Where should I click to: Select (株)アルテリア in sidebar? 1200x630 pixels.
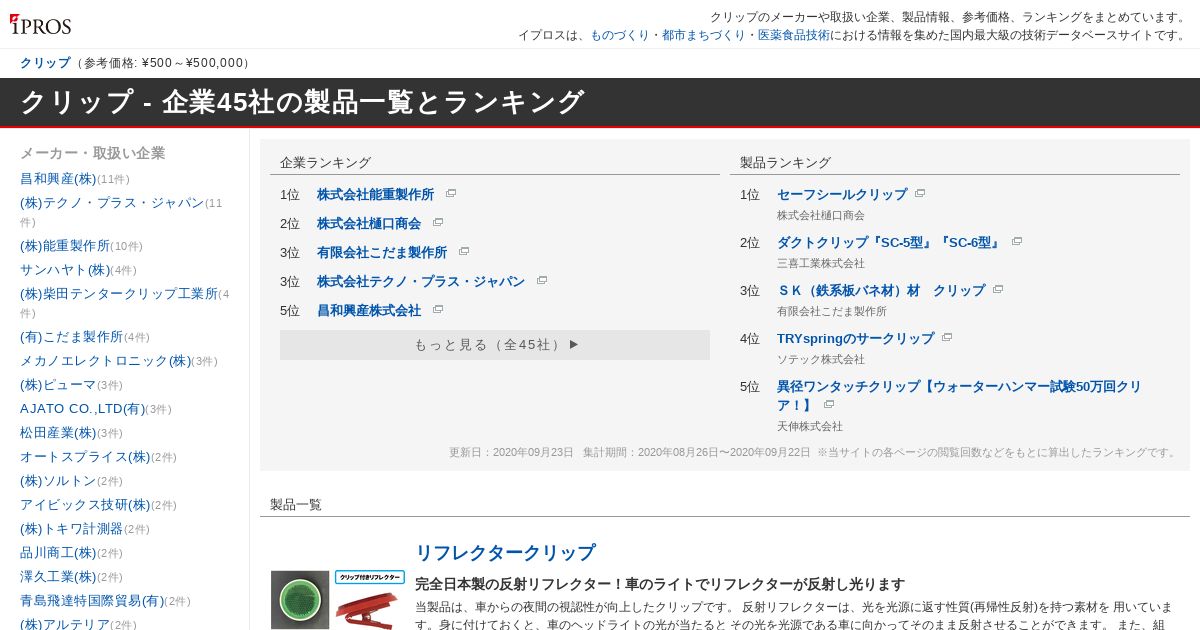point(65,625)
